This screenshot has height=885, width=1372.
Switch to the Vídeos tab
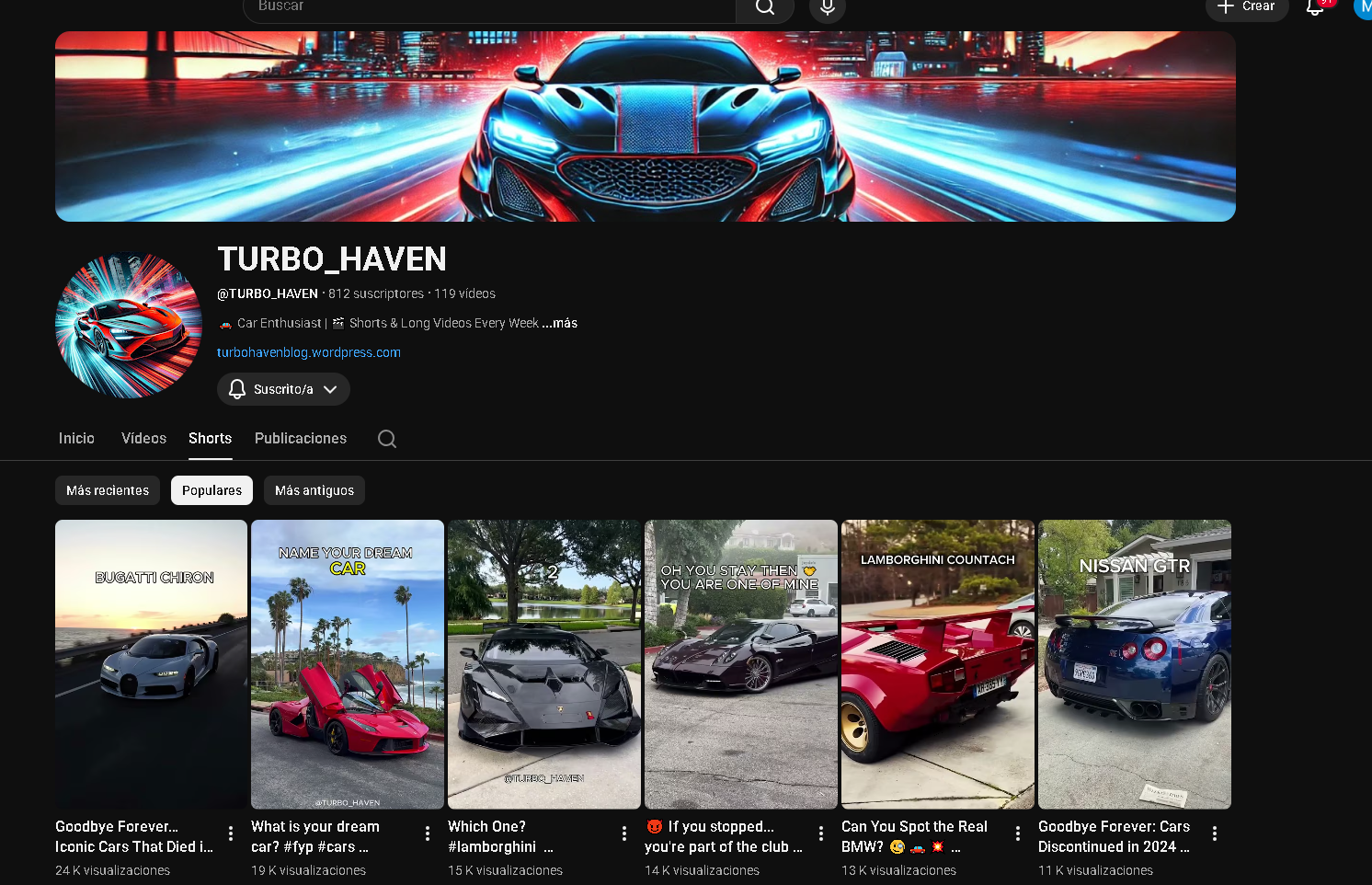point(143,439)
